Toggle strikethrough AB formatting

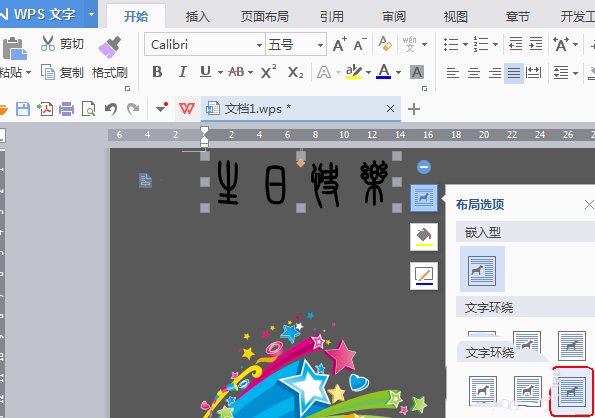pyautogui.click(x=236, y=72)
